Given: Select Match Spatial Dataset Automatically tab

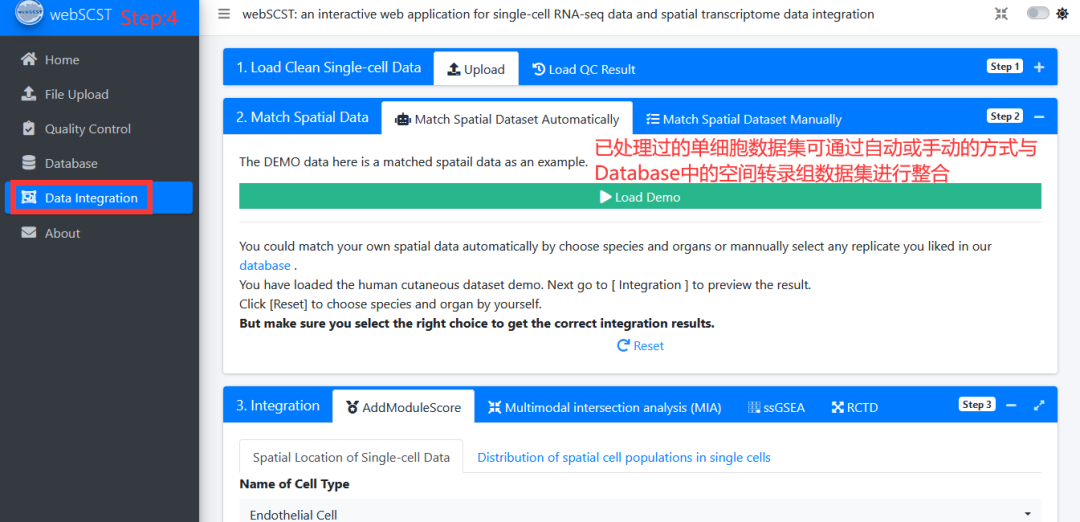Looking at the screenshot, I should coord(507,119).
